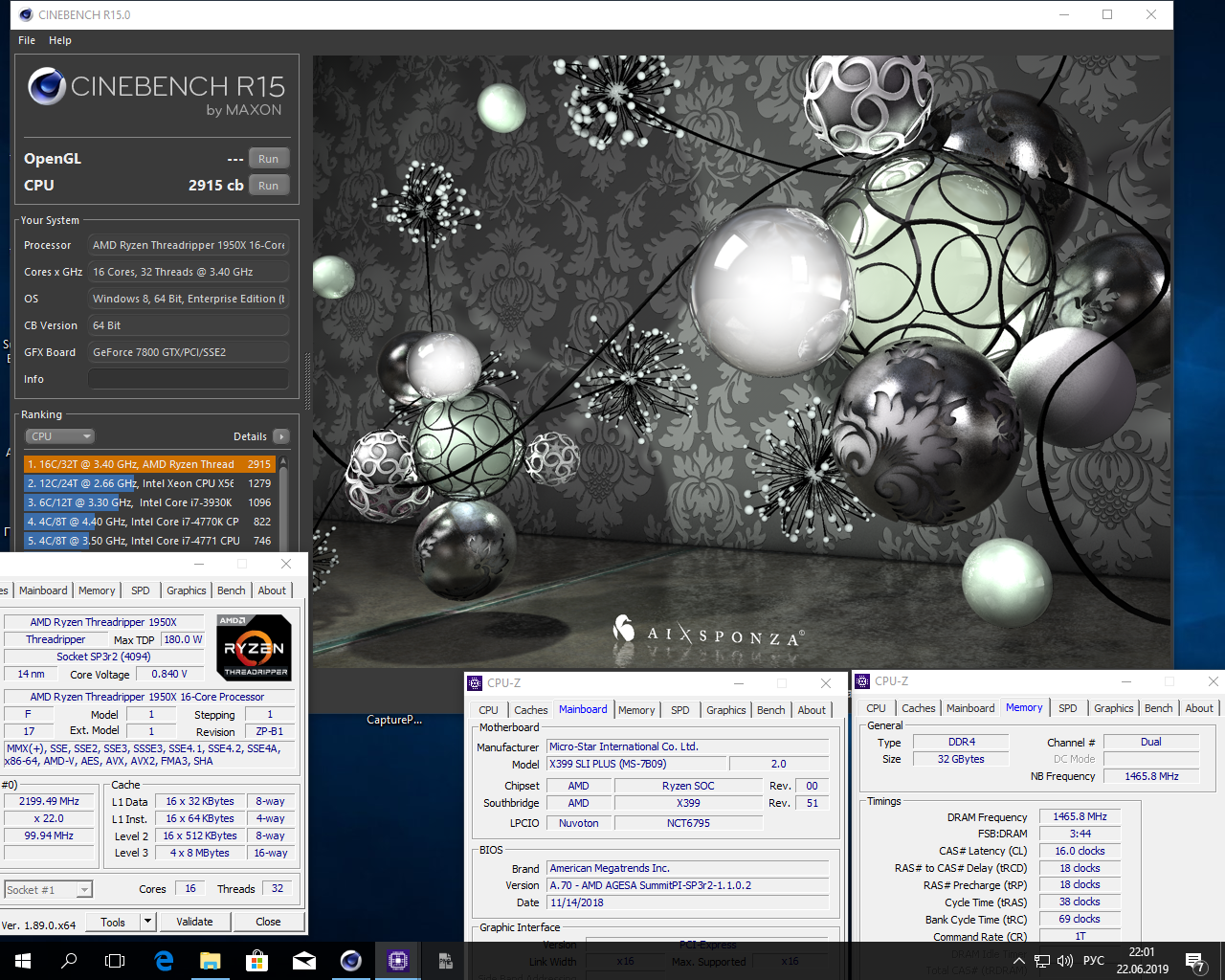The width and height of the screenshot is (1225, 980).
Task: Select ranking row Intel Core i7-4770K
Action: point(149,522)
